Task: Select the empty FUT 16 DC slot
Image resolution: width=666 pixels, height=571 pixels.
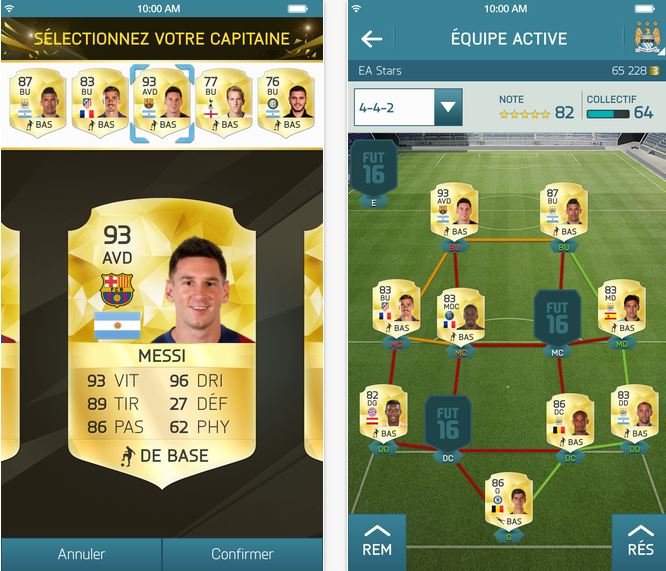Action: coord(448,425)
